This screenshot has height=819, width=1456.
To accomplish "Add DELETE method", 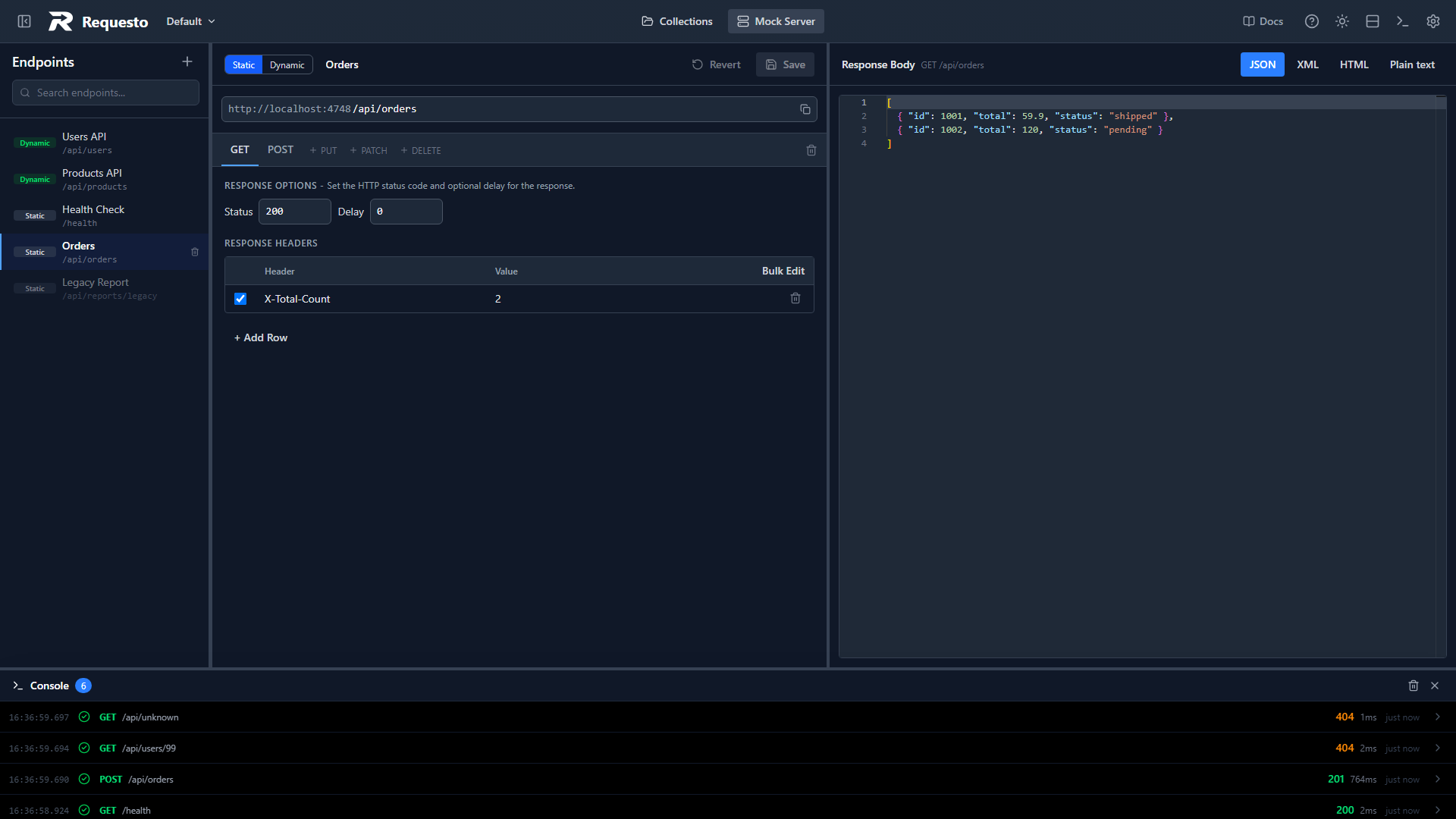I will point(421,150).
